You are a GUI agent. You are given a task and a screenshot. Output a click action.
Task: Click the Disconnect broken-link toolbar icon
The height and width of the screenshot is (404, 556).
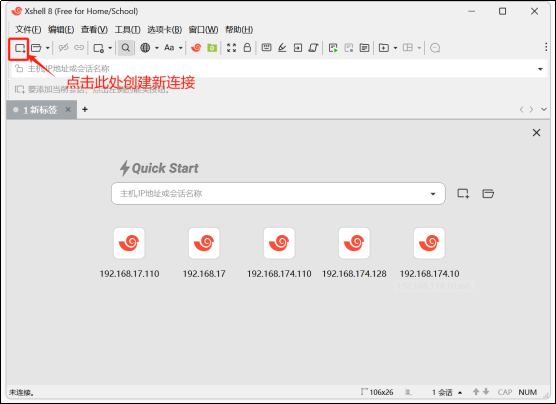[63, 48]
